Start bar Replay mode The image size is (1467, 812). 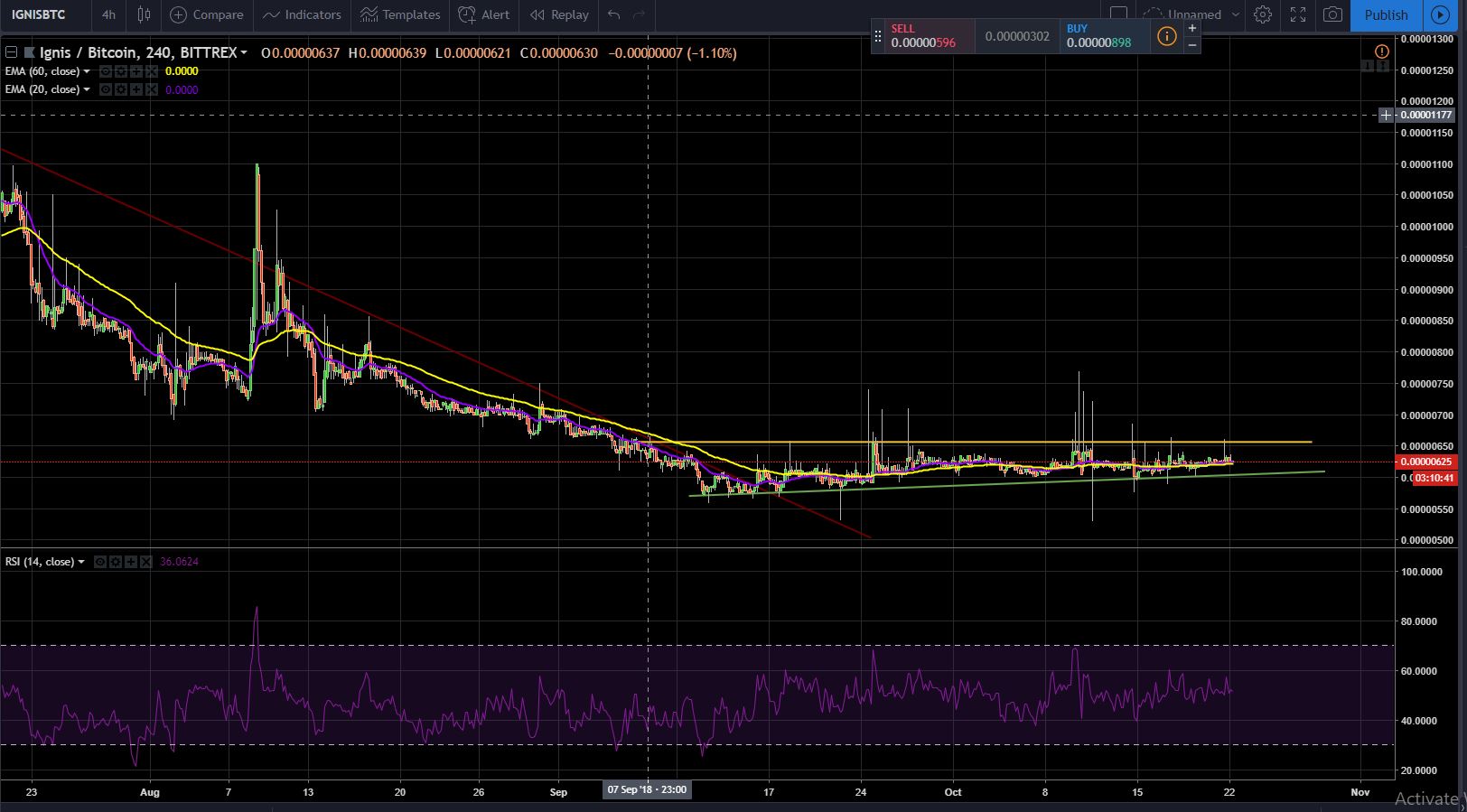coord(560,14)
